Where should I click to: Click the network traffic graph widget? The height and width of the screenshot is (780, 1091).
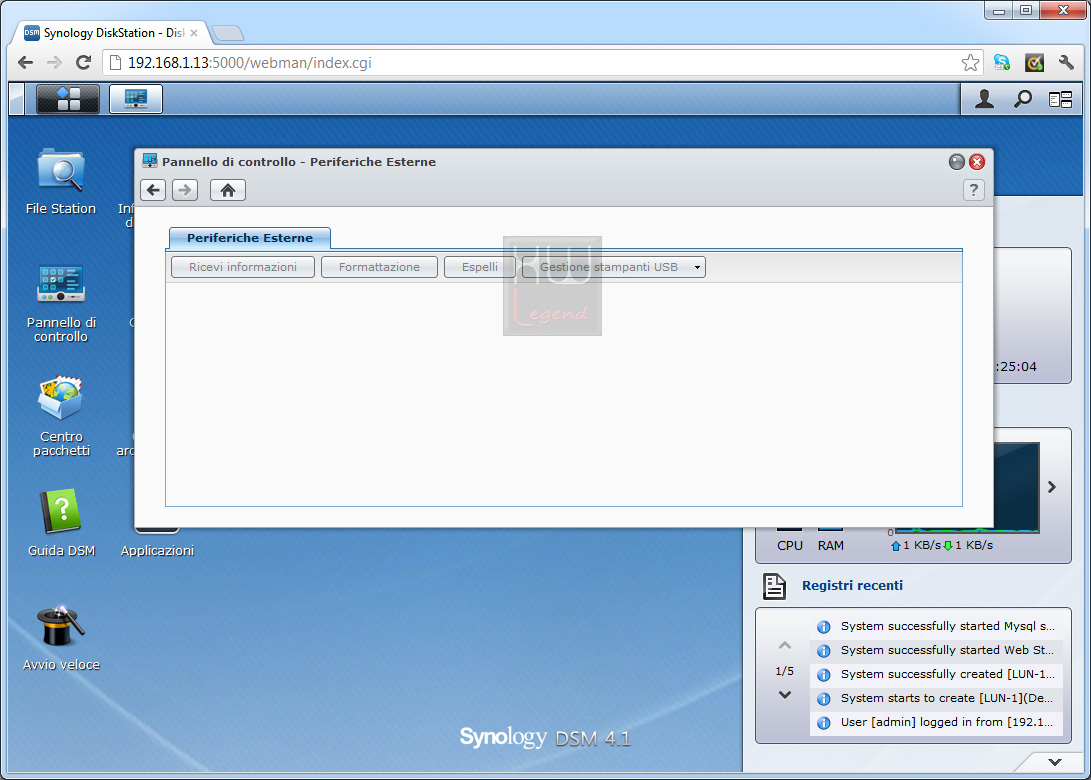point(1016,487)
